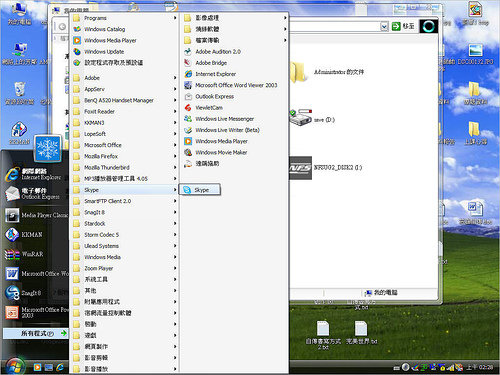Open My Computer desktop icon
The image size is (500, 375).
click(19, 13)
